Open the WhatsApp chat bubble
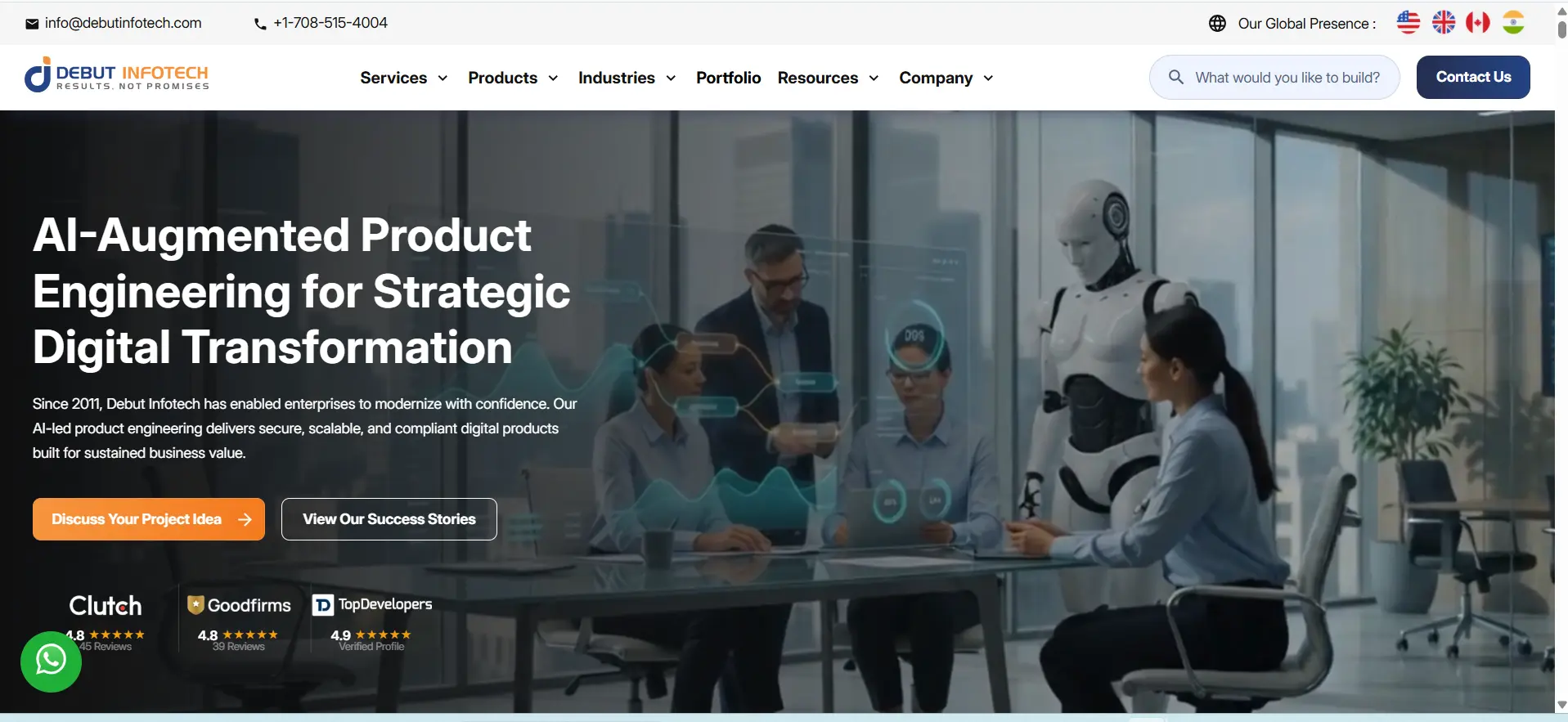Screen dimensions: 1568x722 51,661
